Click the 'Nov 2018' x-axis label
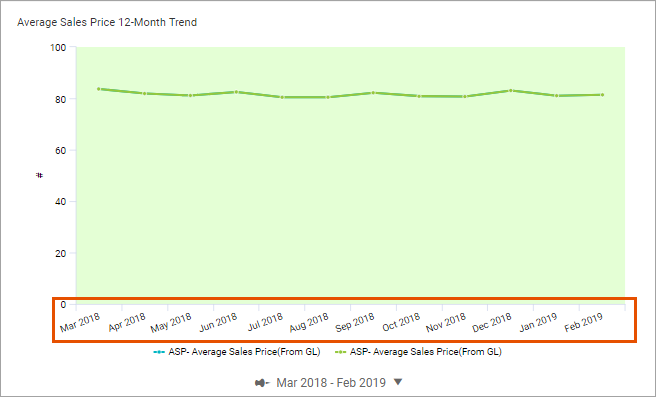The image size is (656, 397). [446, 323]
